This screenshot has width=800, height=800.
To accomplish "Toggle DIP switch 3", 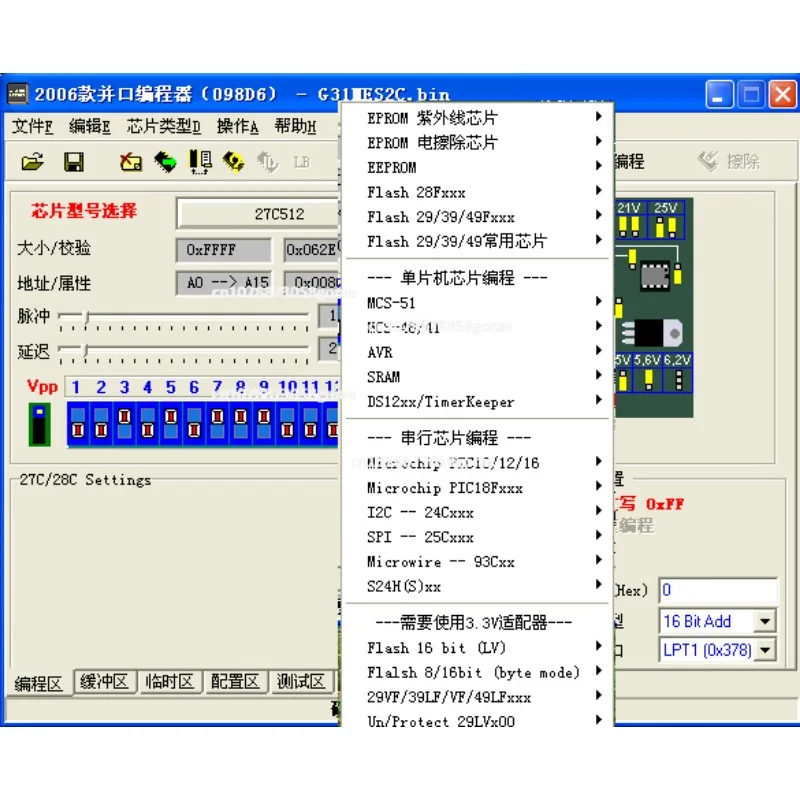I will [124, 424].
